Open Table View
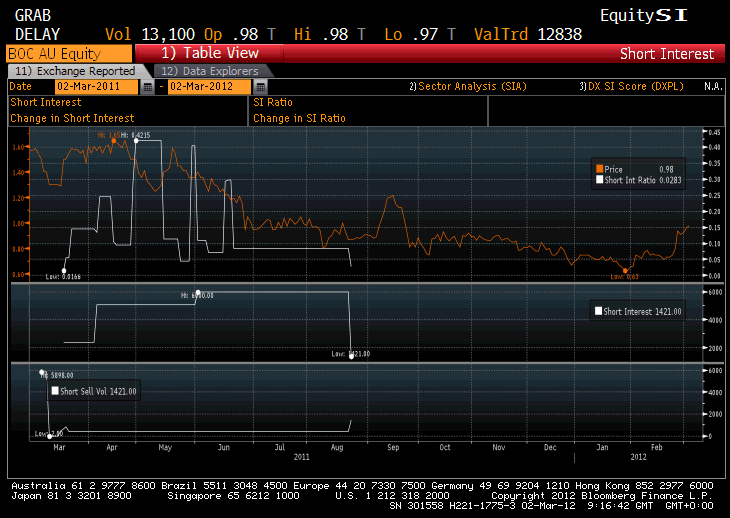The image size is (730, 518). (210, 53)
